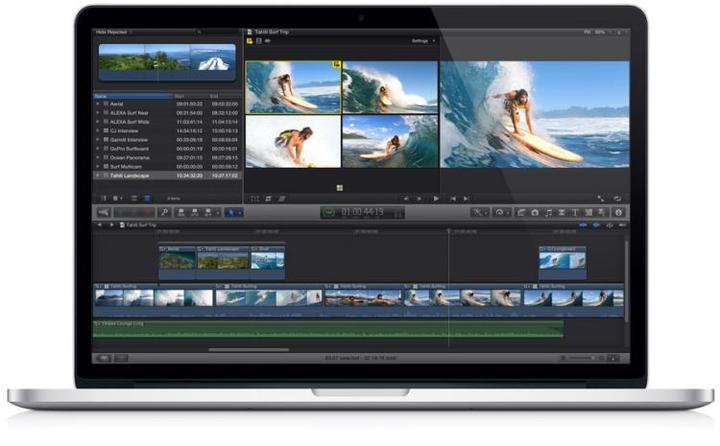Open the Titles browser T icon
720x446 pixels.
tap(574, 212)
